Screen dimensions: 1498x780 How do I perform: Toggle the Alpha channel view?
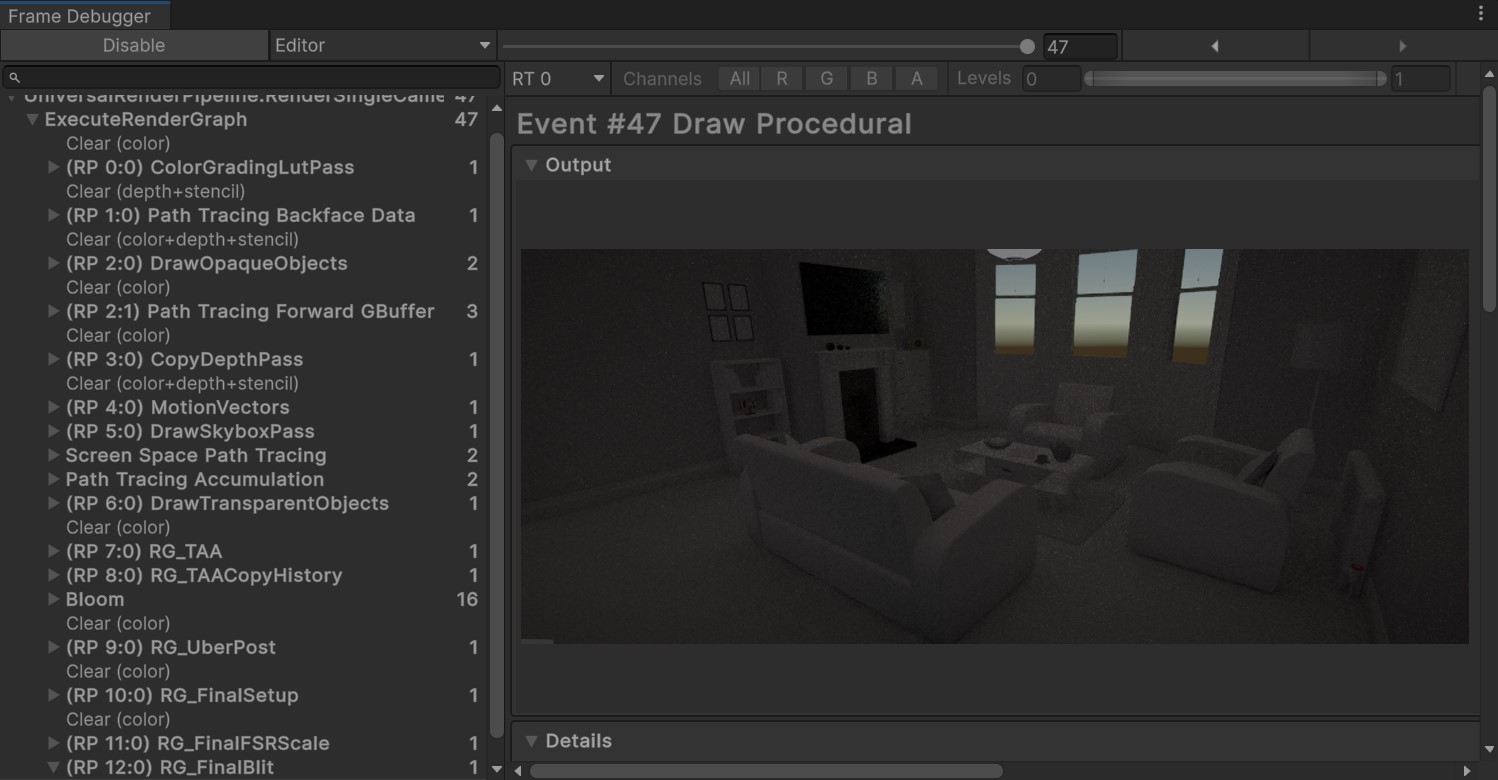(x=916, y=78)
